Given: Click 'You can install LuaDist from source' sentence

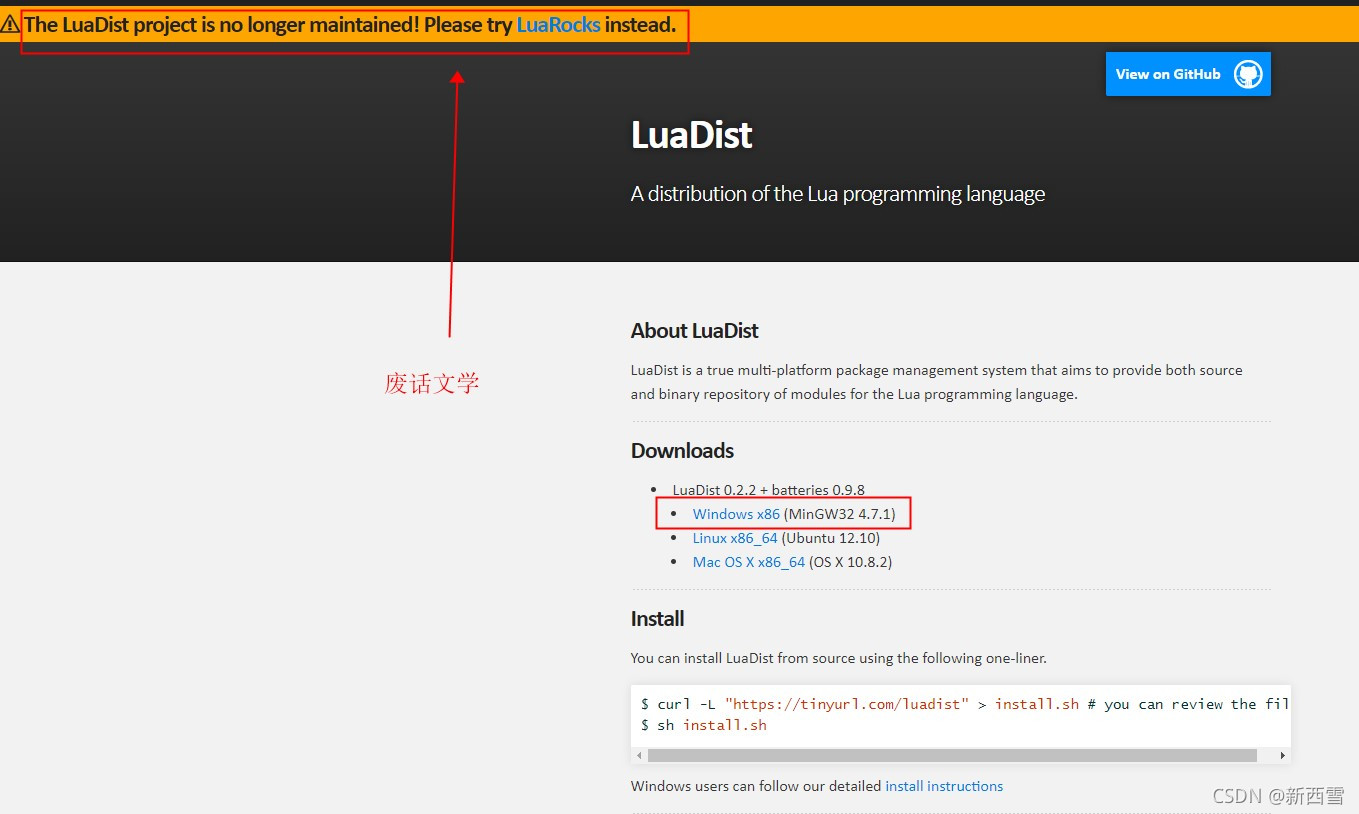Looking at the screenshot, I should point(839,658).
